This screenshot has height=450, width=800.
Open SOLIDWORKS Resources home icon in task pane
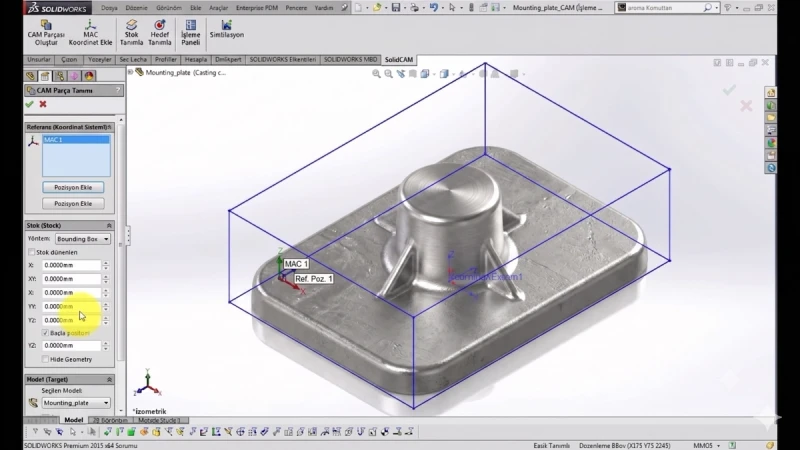(x=770, y=92)
